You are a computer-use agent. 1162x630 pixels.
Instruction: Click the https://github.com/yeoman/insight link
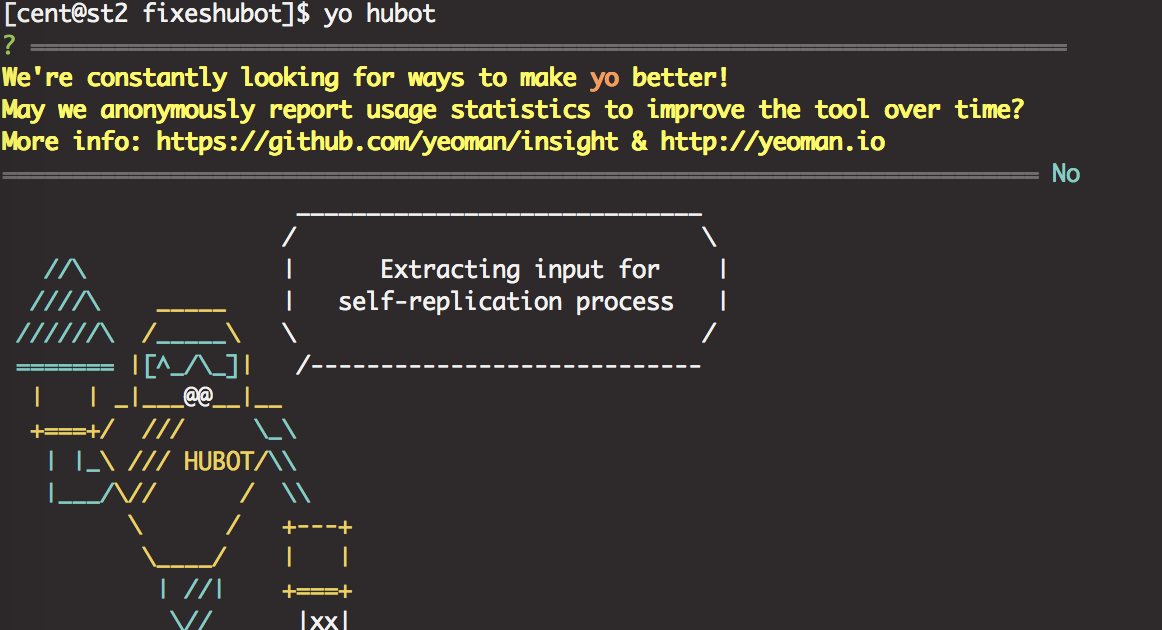pyautogui.click(x=387, y=142)
